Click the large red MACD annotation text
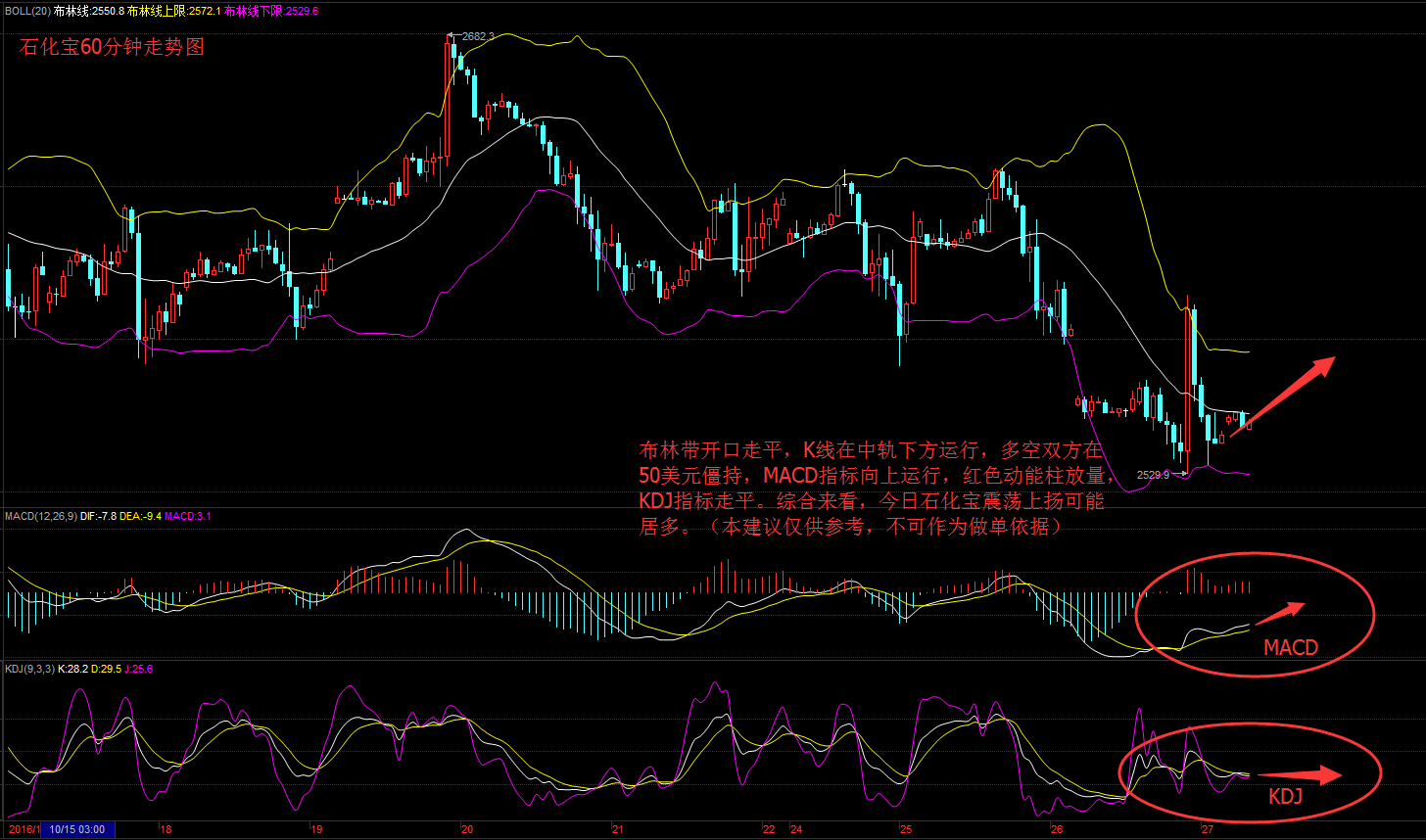 point(1290,647)
